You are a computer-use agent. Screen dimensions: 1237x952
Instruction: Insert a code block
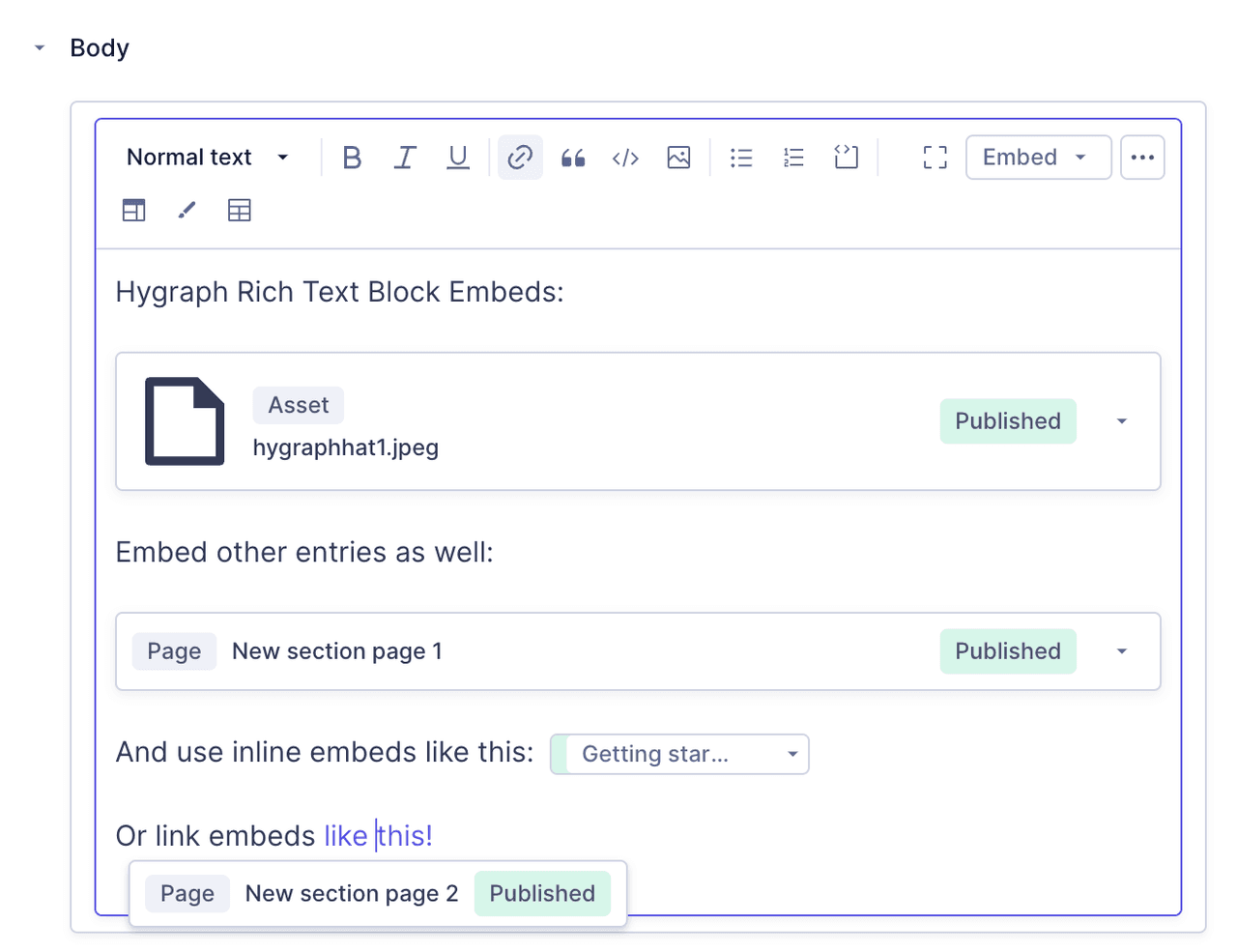[846, 157]
